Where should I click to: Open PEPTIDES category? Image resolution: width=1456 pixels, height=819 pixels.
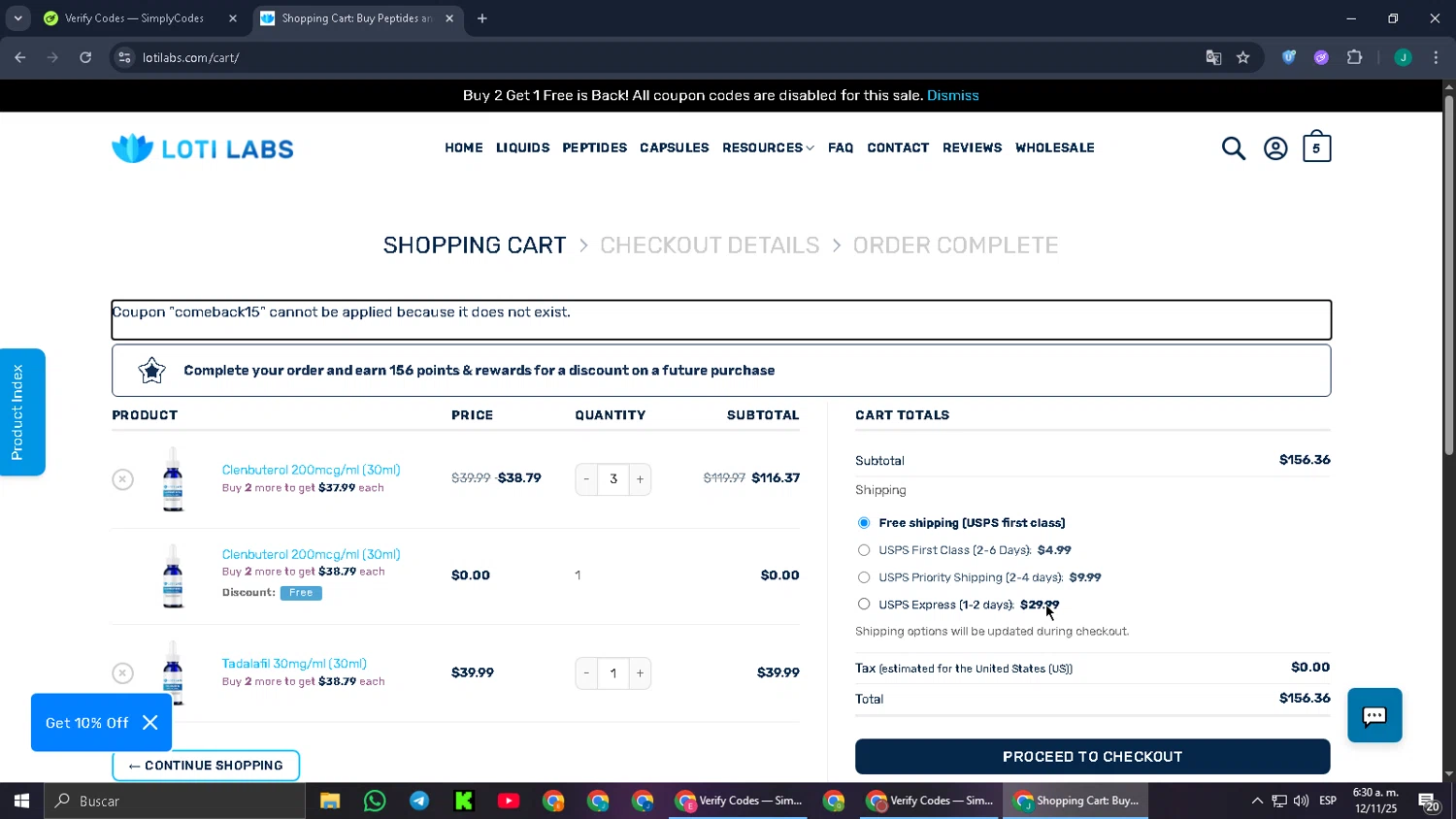(x=595, y=148)
